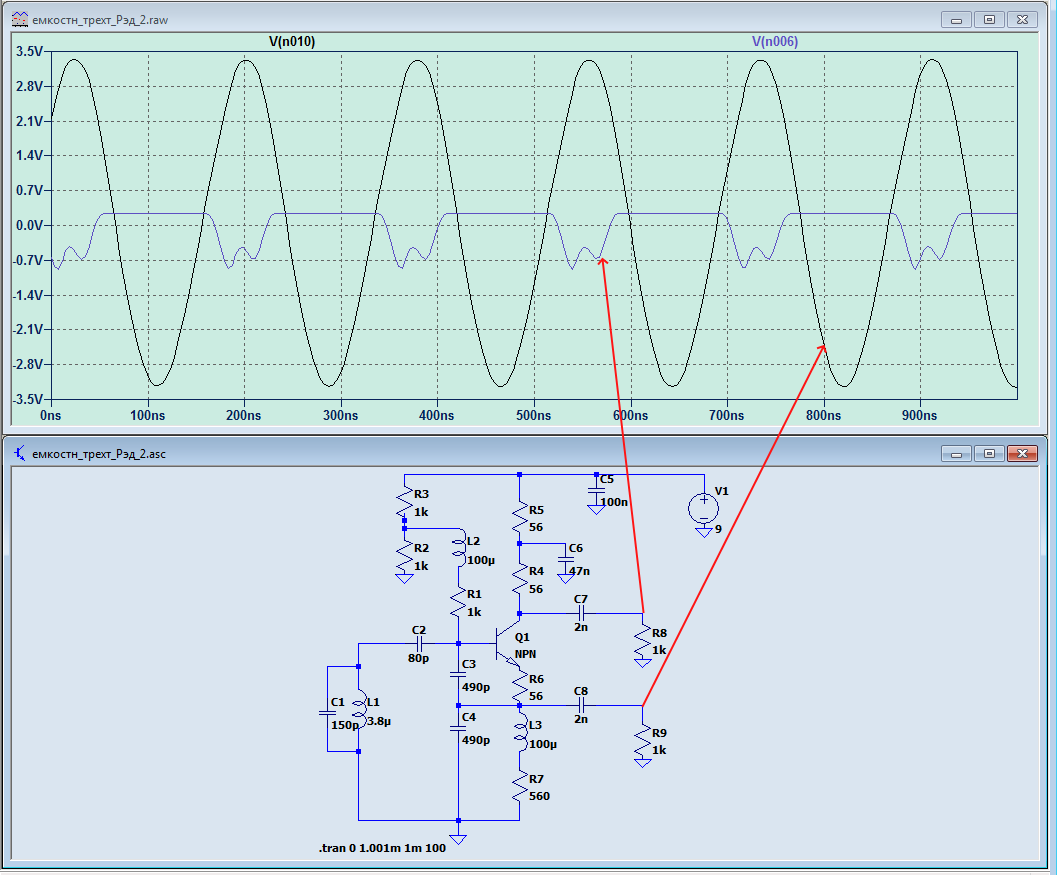The height and width of the screenshot is (875, 1057).
Task: Select the C8 capacitor symbol
Action: tap(581, 705)
